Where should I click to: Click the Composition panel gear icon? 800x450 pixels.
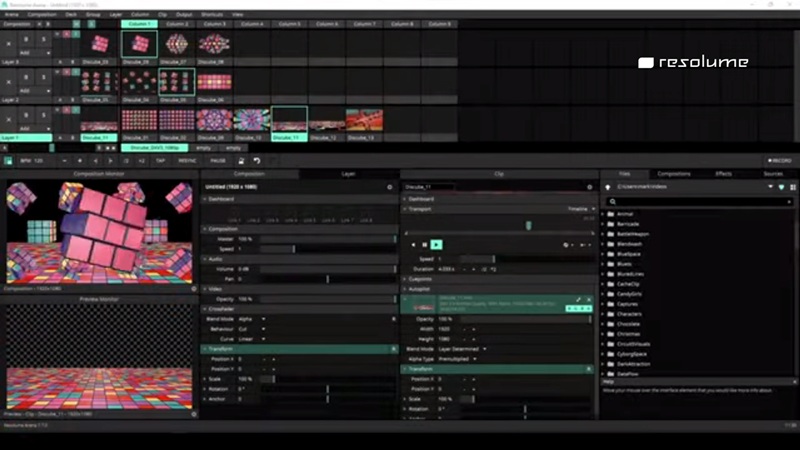coord(390,187)
